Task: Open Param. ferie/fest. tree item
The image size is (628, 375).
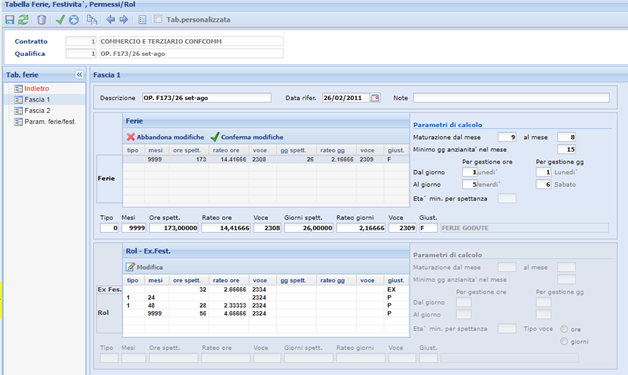Action: point(50,122)
